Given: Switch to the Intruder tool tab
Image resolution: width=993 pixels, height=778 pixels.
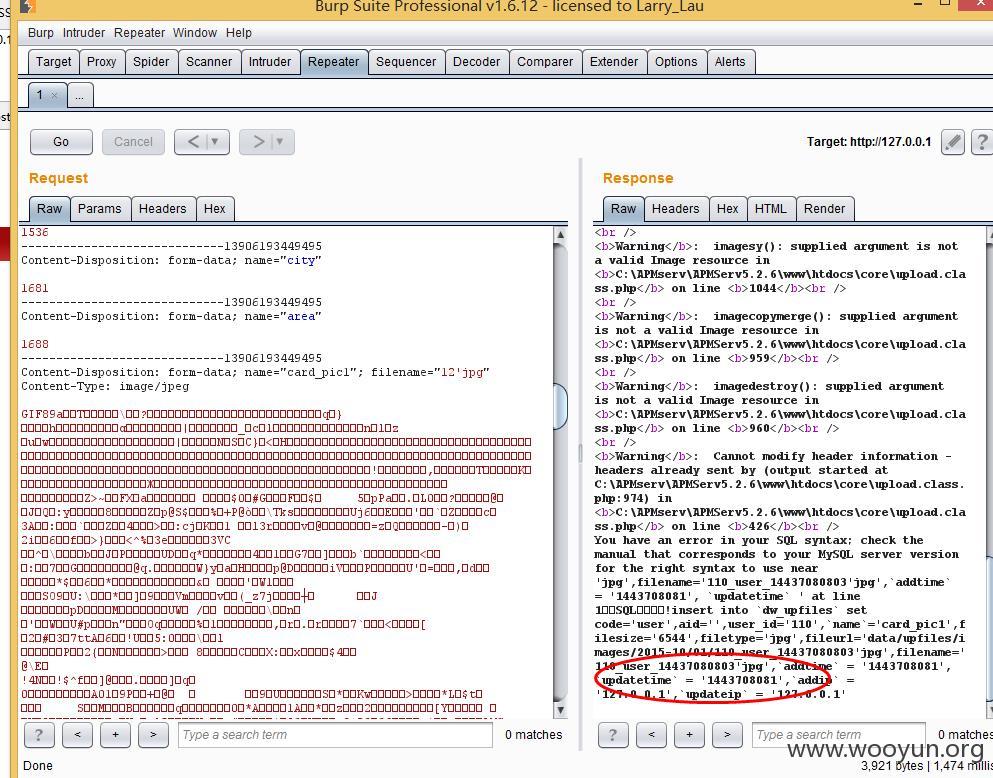Looking at the screenshot, I should pos(270,62).
